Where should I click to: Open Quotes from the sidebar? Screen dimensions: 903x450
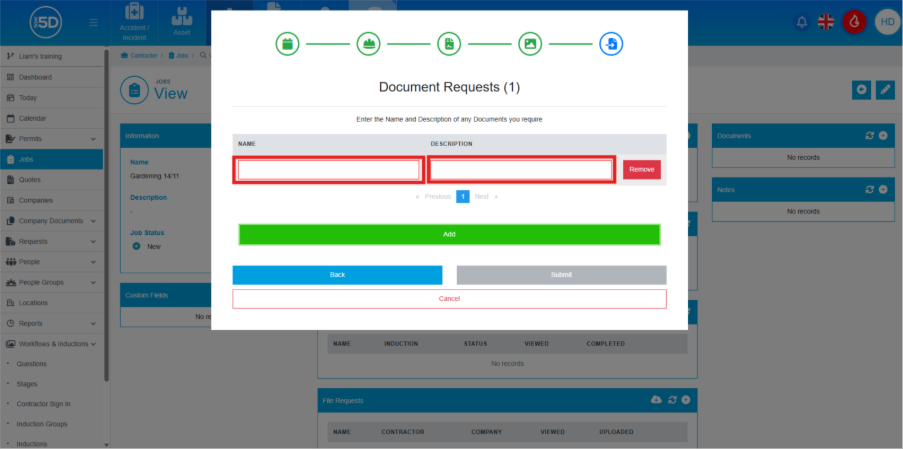coord(30,180)
